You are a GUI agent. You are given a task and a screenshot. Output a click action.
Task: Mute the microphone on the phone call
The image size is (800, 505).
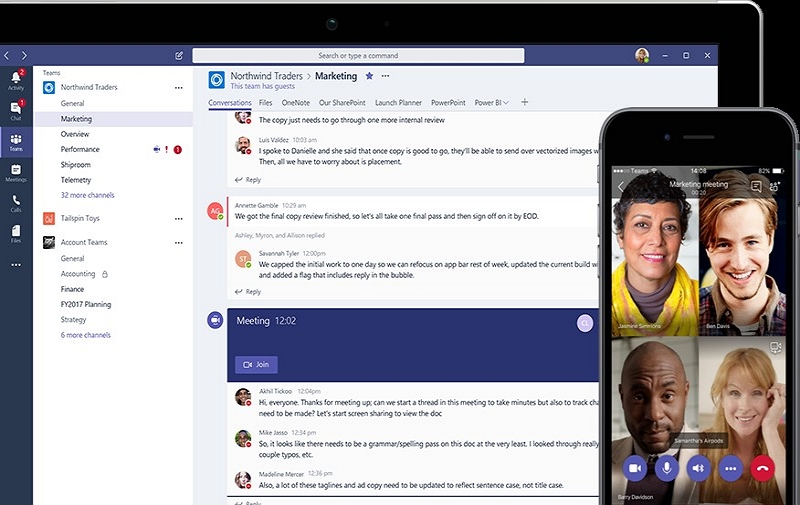click(667, 467)
